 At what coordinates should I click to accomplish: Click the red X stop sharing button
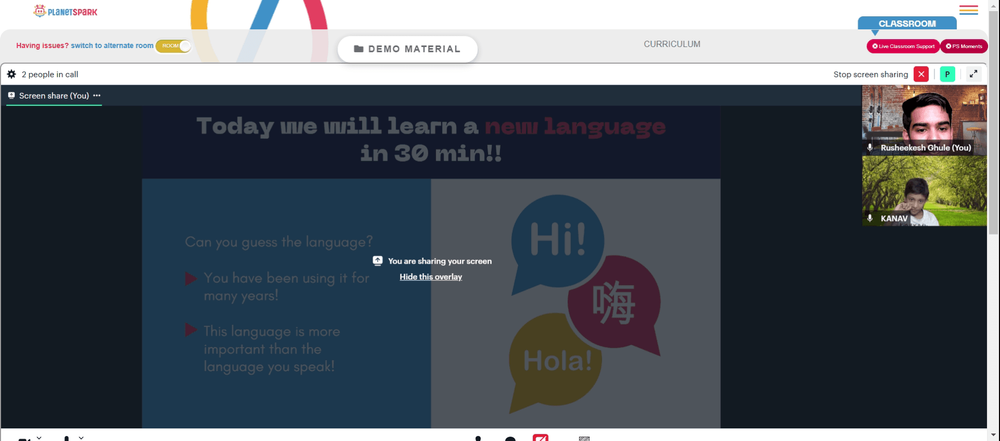pos(921,74)
